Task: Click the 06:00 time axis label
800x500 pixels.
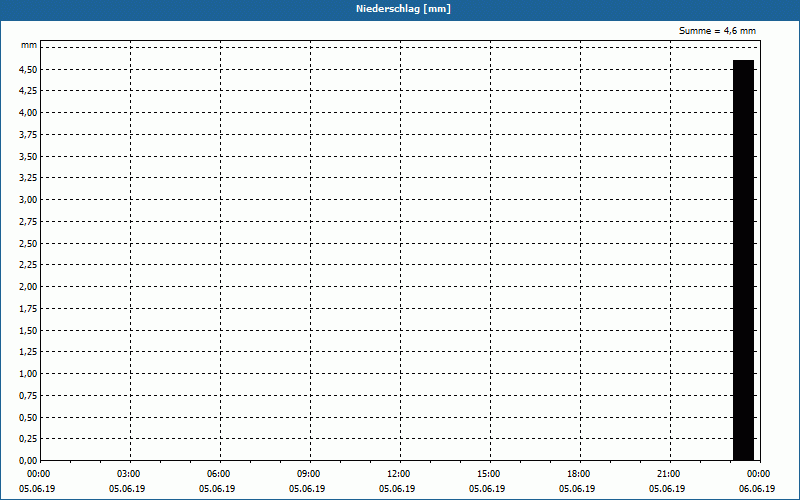Action: (x=219, y=474)
